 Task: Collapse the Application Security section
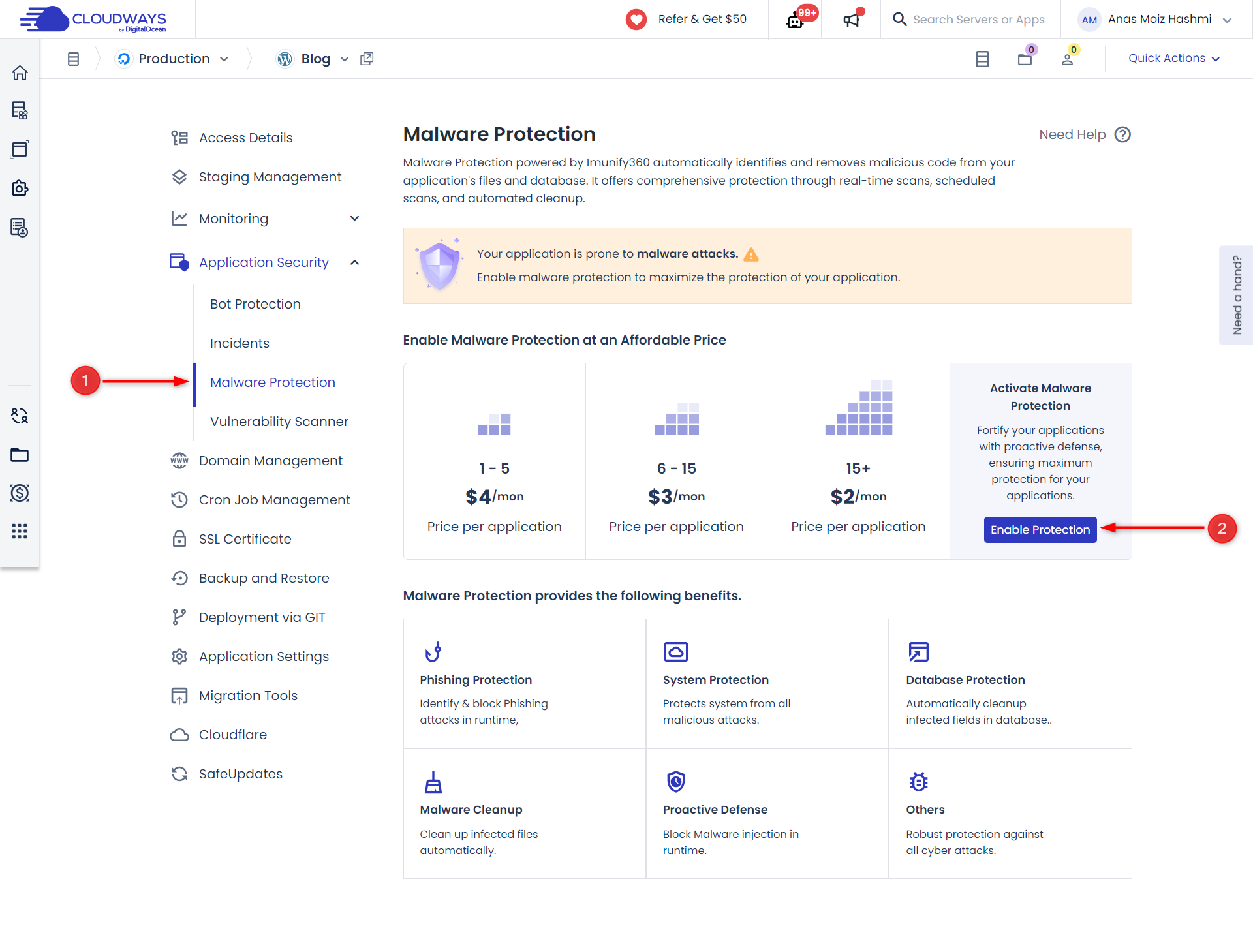click(354, 262)
